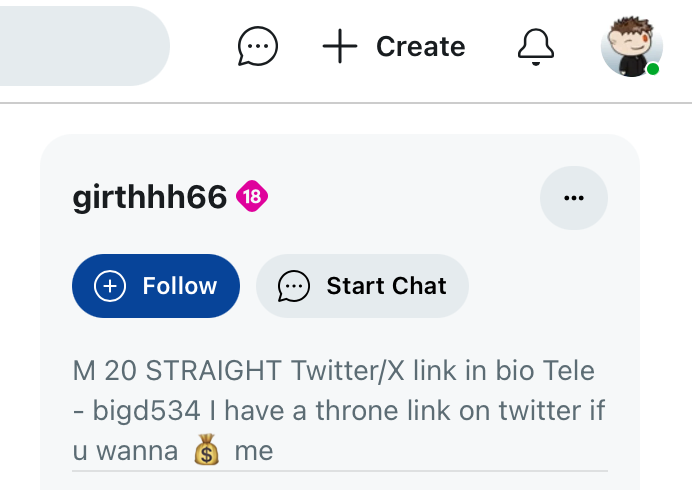Open the chat inbox bubble icon in header

258,46
